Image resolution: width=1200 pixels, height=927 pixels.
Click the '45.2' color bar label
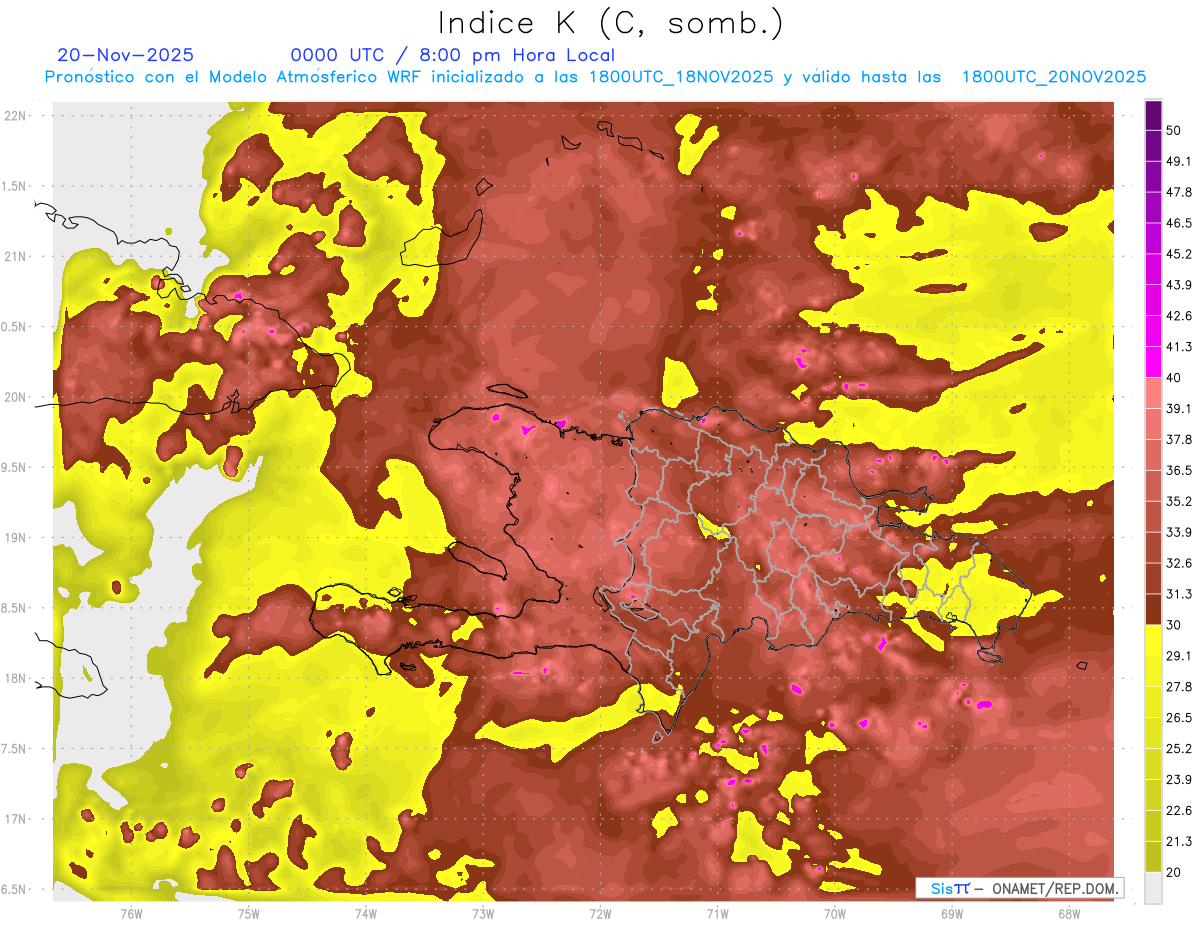click(1179, 254)
